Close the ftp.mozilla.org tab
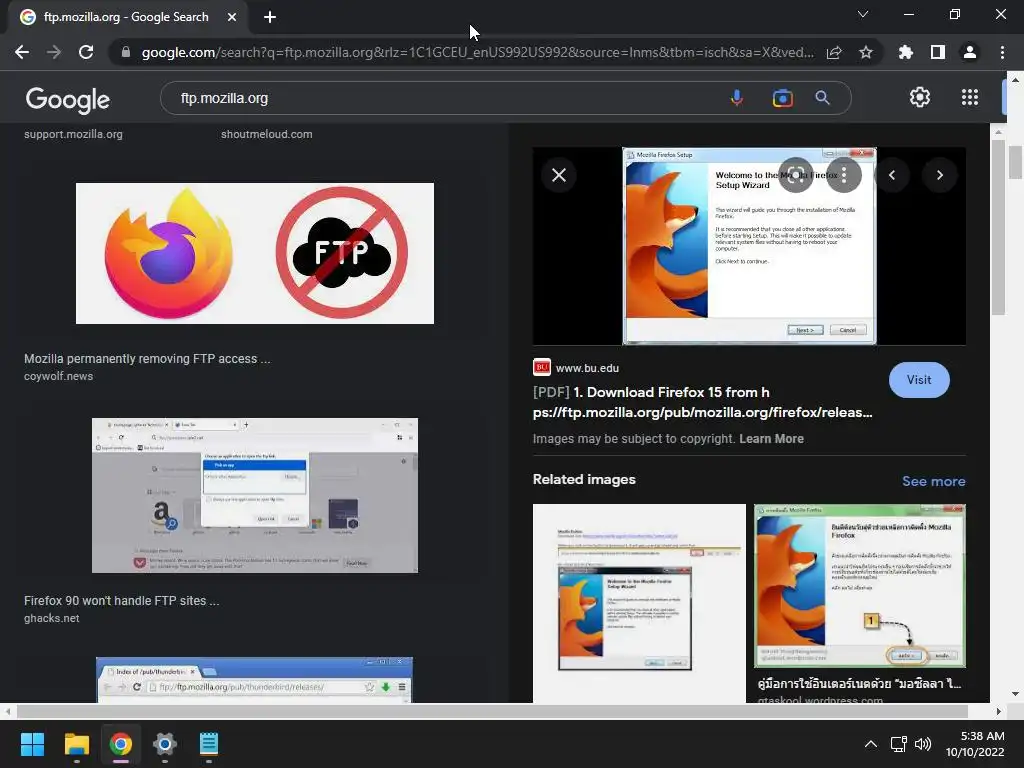The width and height of the screenshot is (1024, 768). tap(232, 17)
